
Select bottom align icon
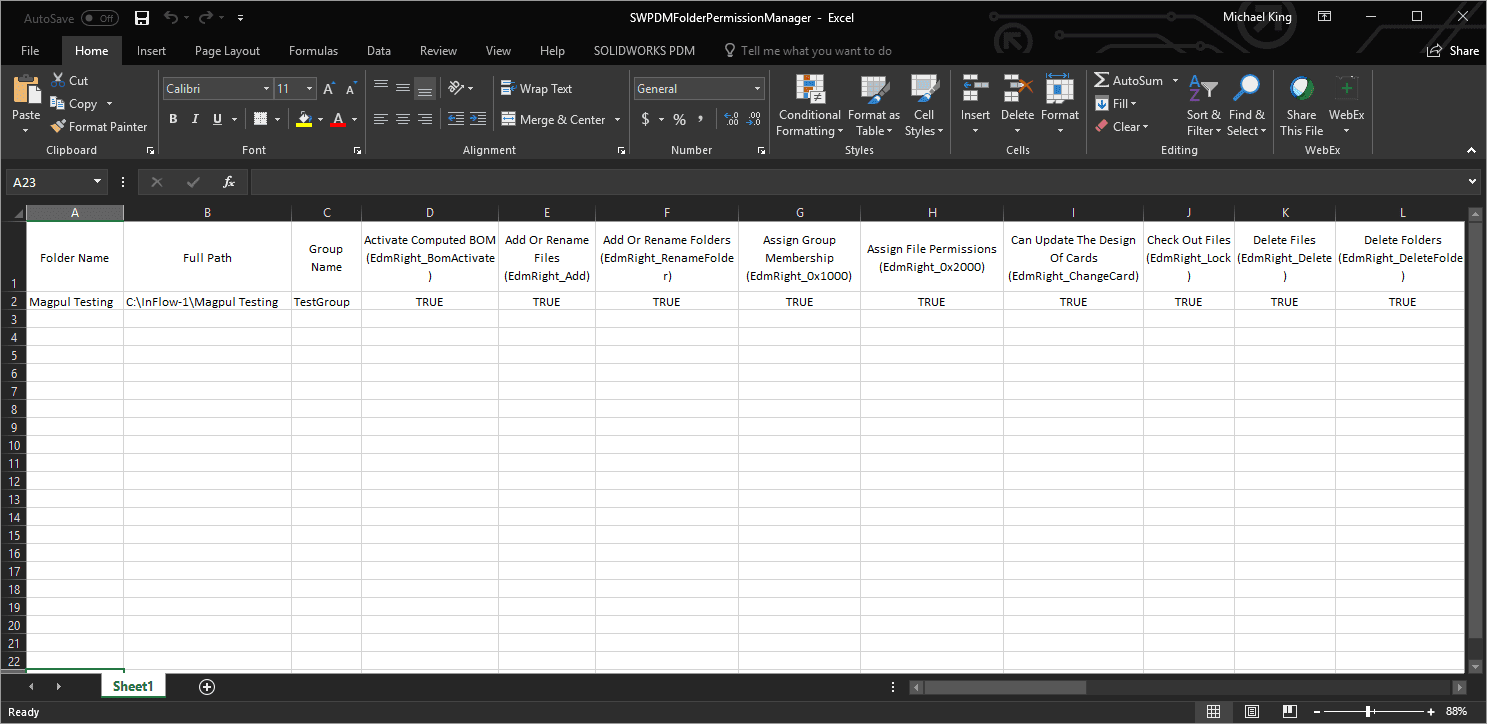coord(425,89)
